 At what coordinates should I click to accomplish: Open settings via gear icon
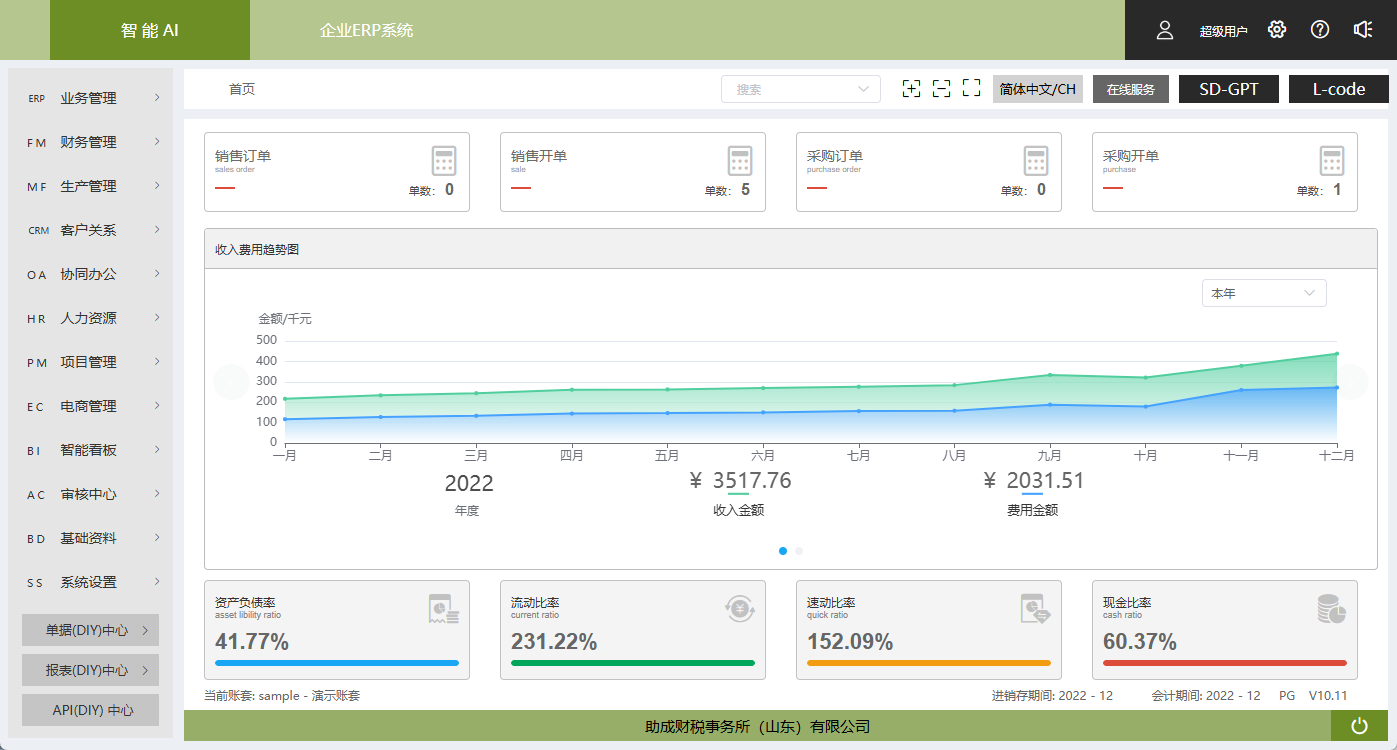point(1276,30)
